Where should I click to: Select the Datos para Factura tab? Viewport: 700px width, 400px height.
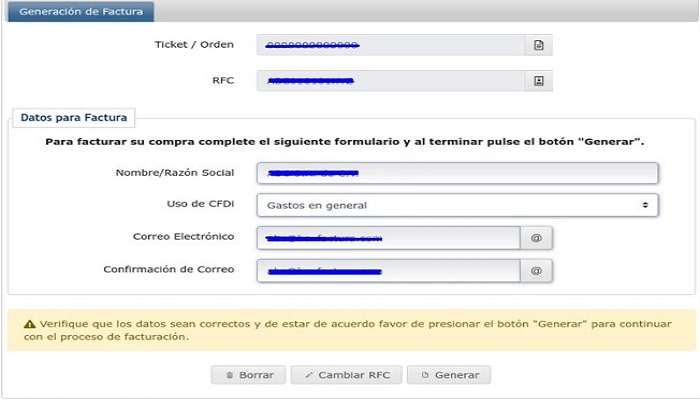pyautogui.click(x=74, y=118)
